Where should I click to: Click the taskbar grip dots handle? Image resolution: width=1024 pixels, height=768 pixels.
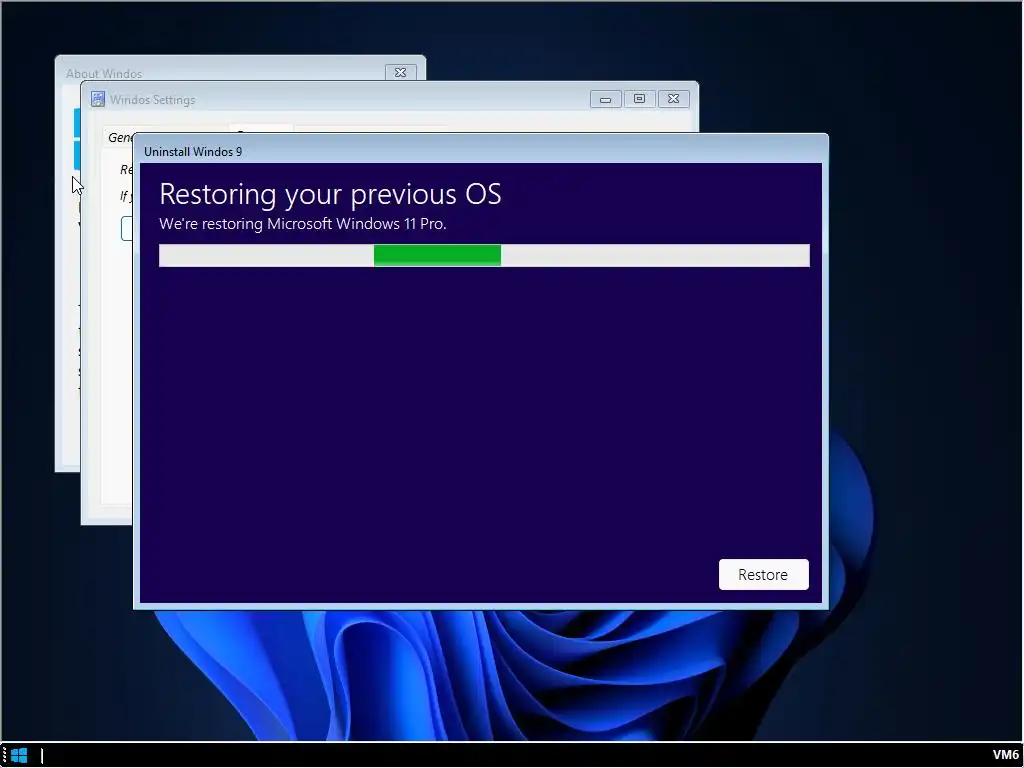coord(5,756)
